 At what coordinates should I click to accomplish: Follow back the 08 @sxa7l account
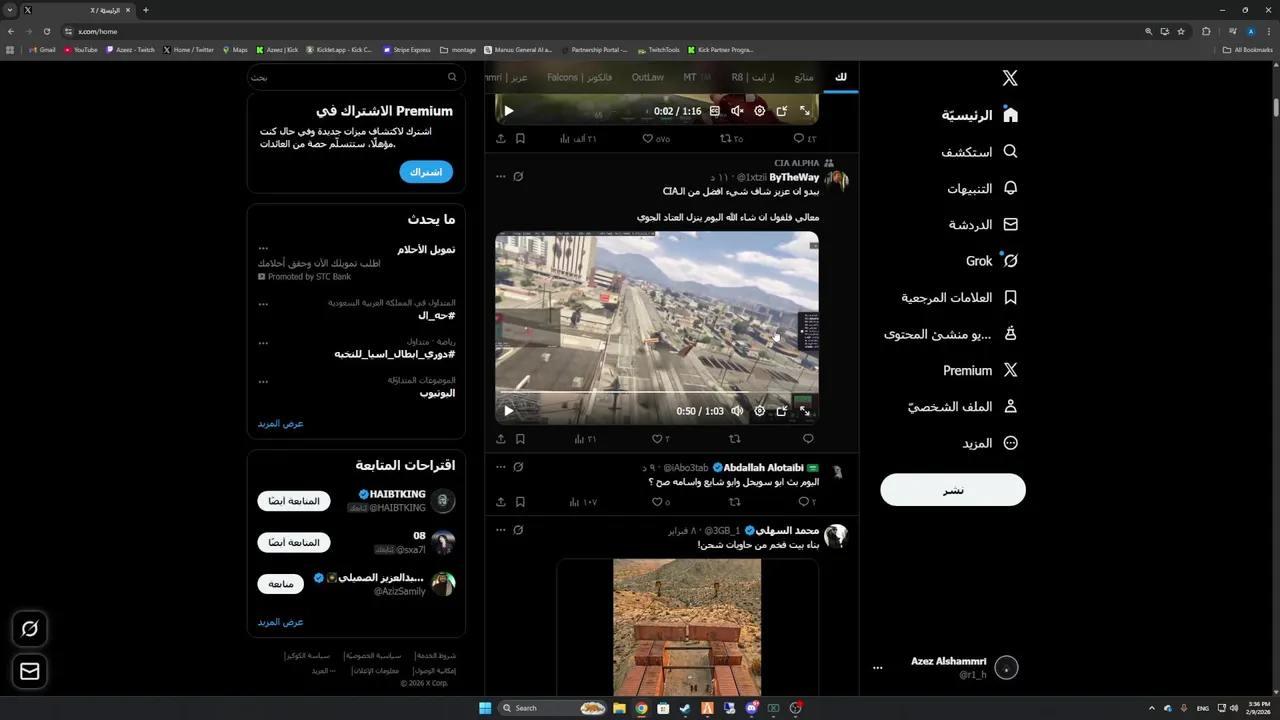pos(294,542)
